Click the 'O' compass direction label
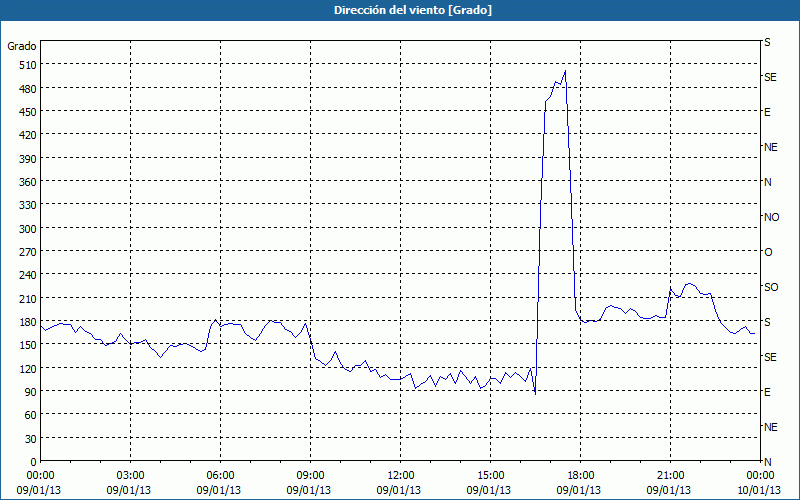This screenshot has width=800, height=500. [768, 252]
